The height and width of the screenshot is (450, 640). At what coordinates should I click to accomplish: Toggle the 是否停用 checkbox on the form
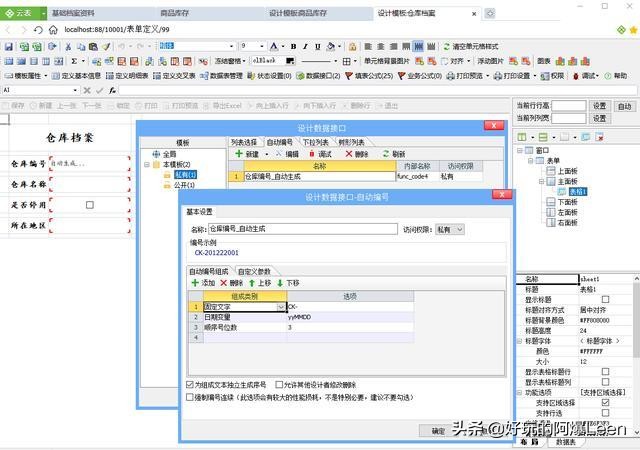pos(90,205)
